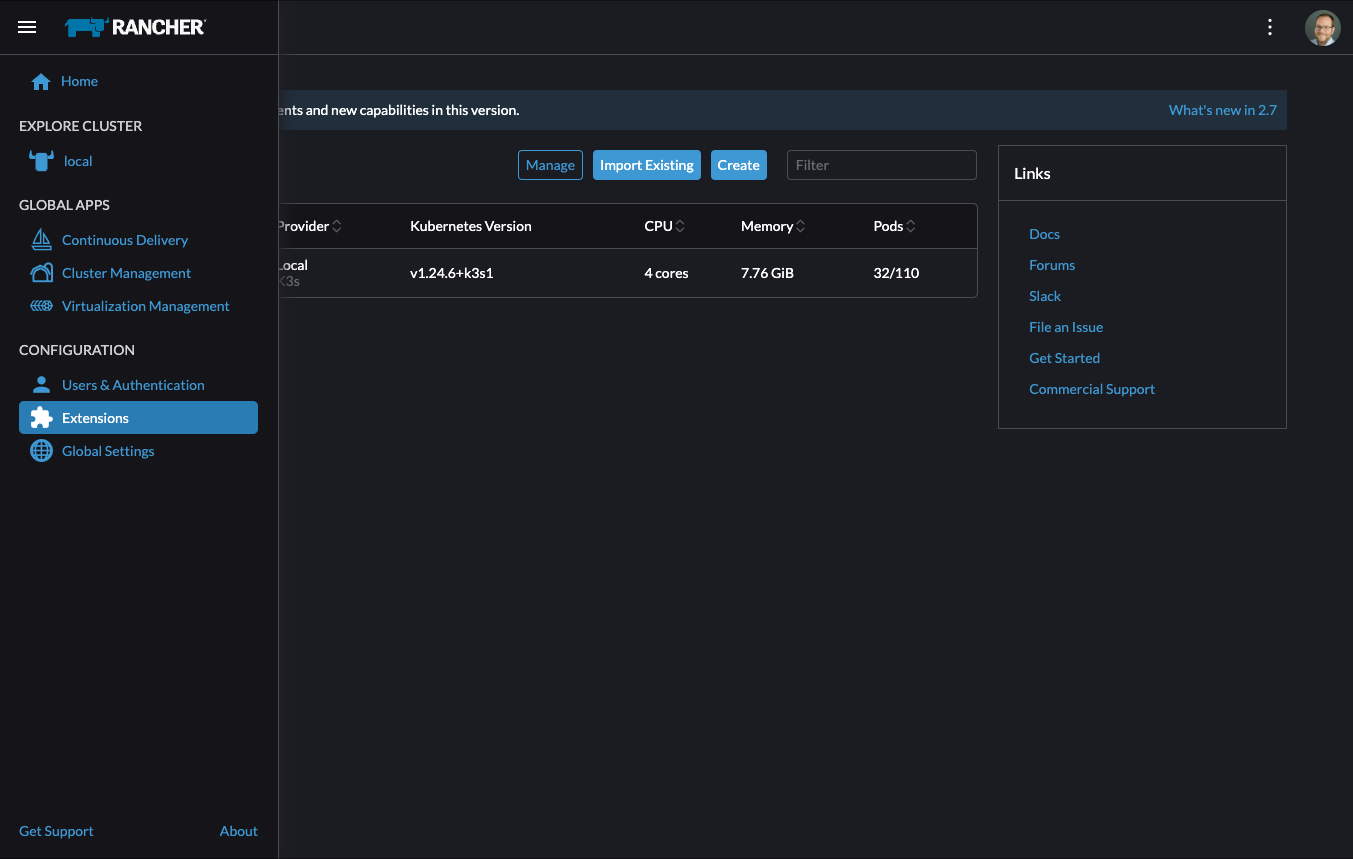Click the Global Settings globe icon

tap(41, 451)
